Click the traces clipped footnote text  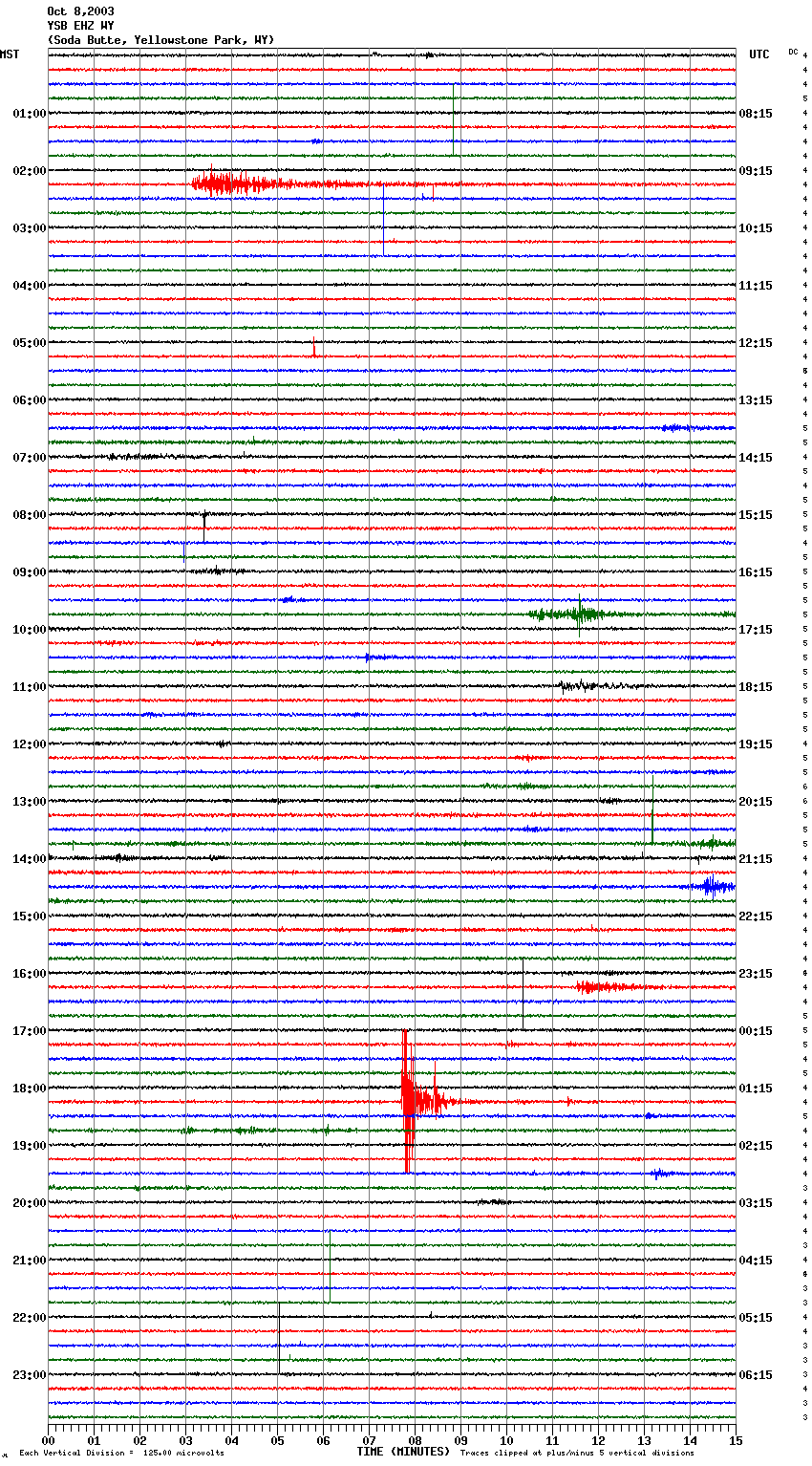[x=577, y=1453]
